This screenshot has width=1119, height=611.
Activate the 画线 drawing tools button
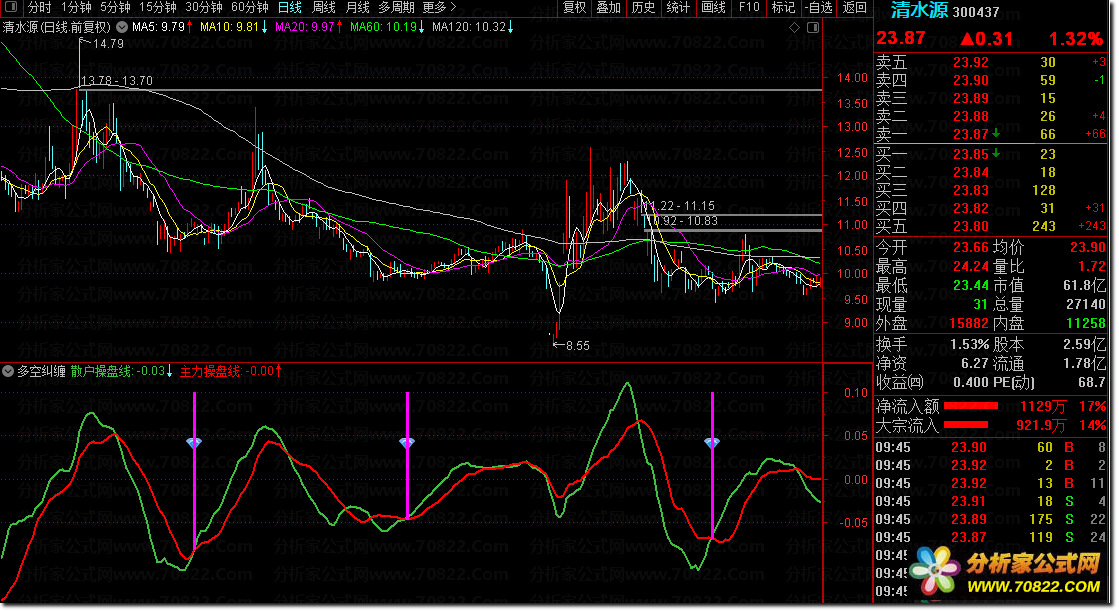point(713,8)
